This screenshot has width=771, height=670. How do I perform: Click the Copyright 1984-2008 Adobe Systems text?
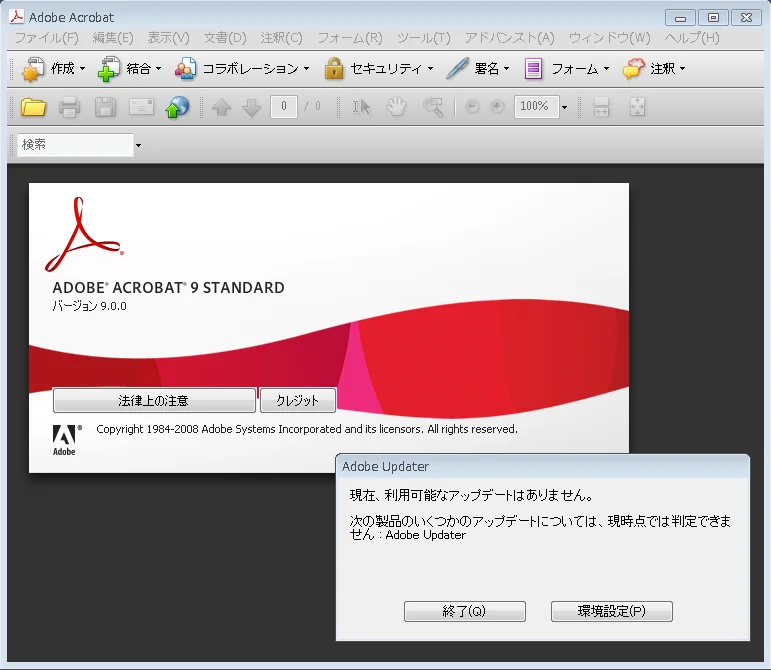[x=307, y=429]
